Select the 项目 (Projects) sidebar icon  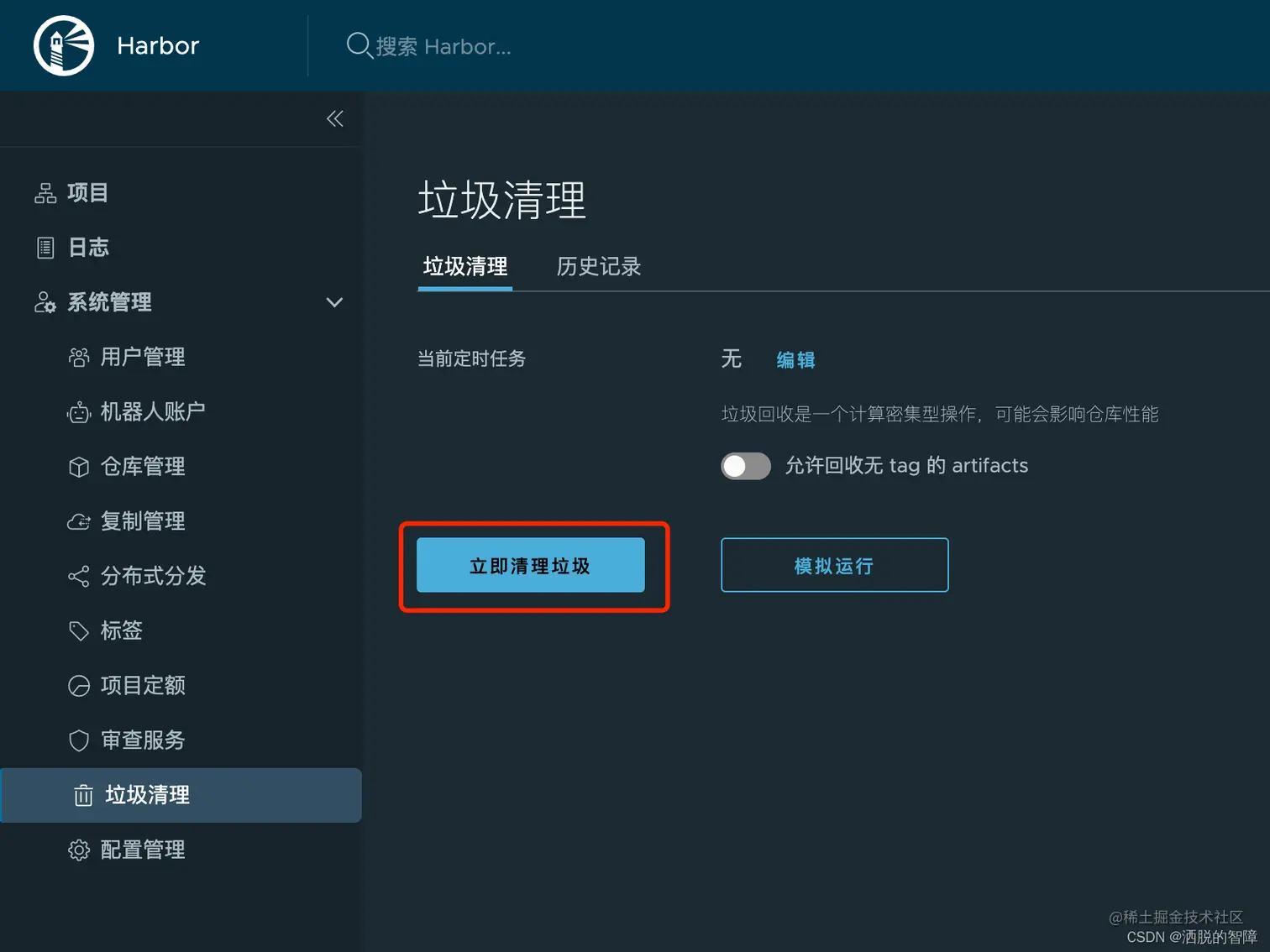coord(46,193)
